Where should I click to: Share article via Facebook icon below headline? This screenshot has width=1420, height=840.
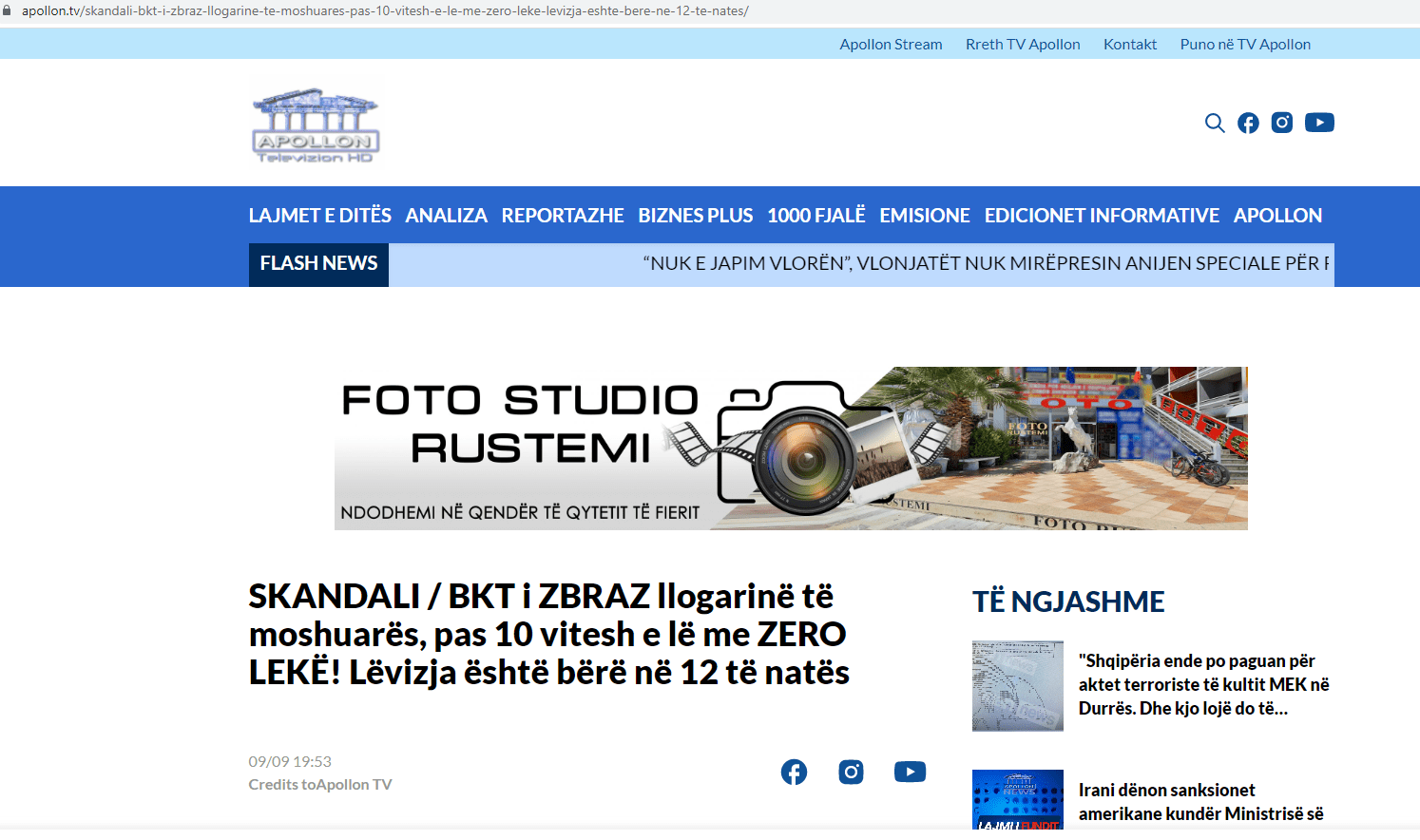tap(794, 772)
